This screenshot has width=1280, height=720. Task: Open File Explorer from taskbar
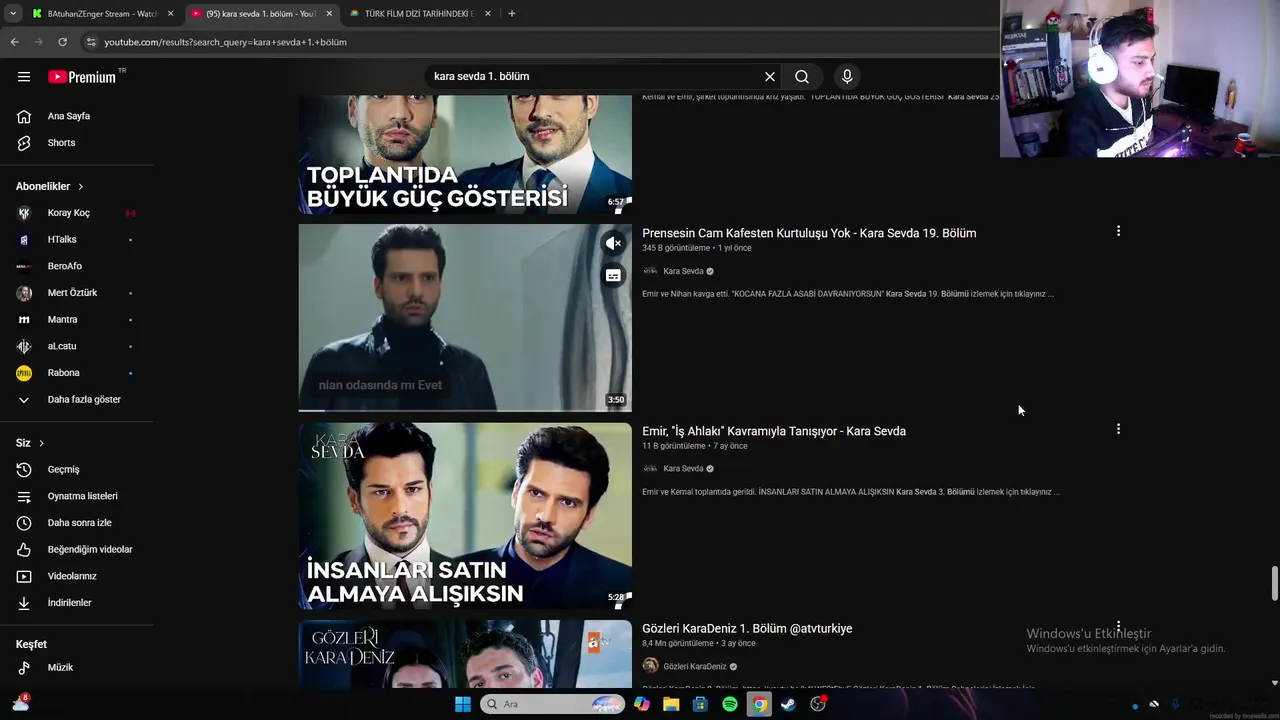click(x=671, y=704)
